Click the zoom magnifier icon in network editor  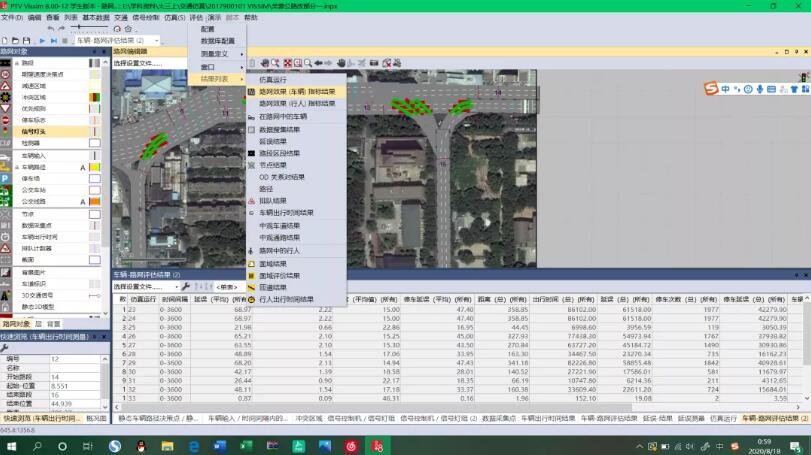(x=308, y=63)
